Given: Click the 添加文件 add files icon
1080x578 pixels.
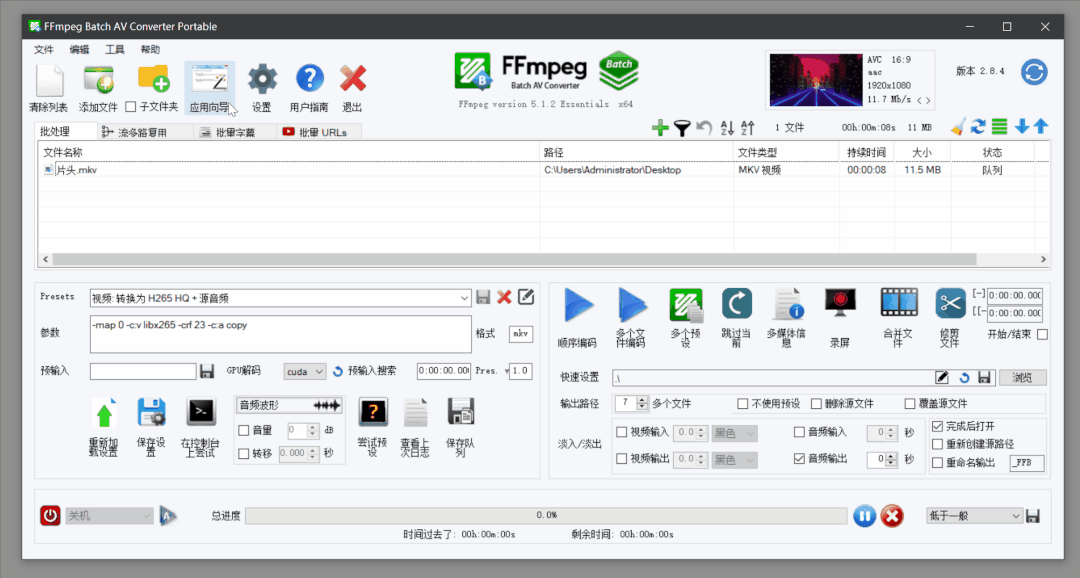Looking at the screenshot, I should (99, 80).
